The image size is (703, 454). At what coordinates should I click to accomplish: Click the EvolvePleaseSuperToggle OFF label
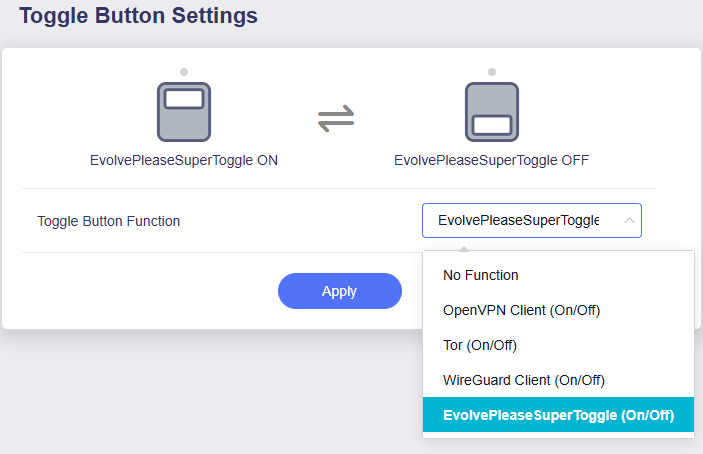coord(491,159)
